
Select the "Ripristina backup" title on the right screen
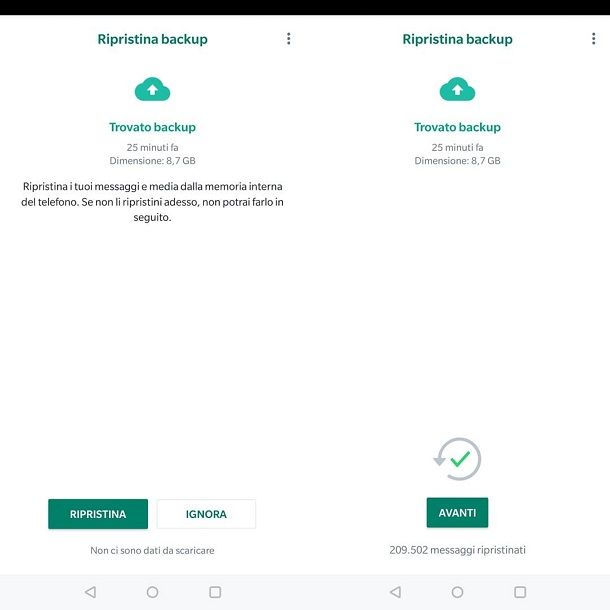(458, 39)
